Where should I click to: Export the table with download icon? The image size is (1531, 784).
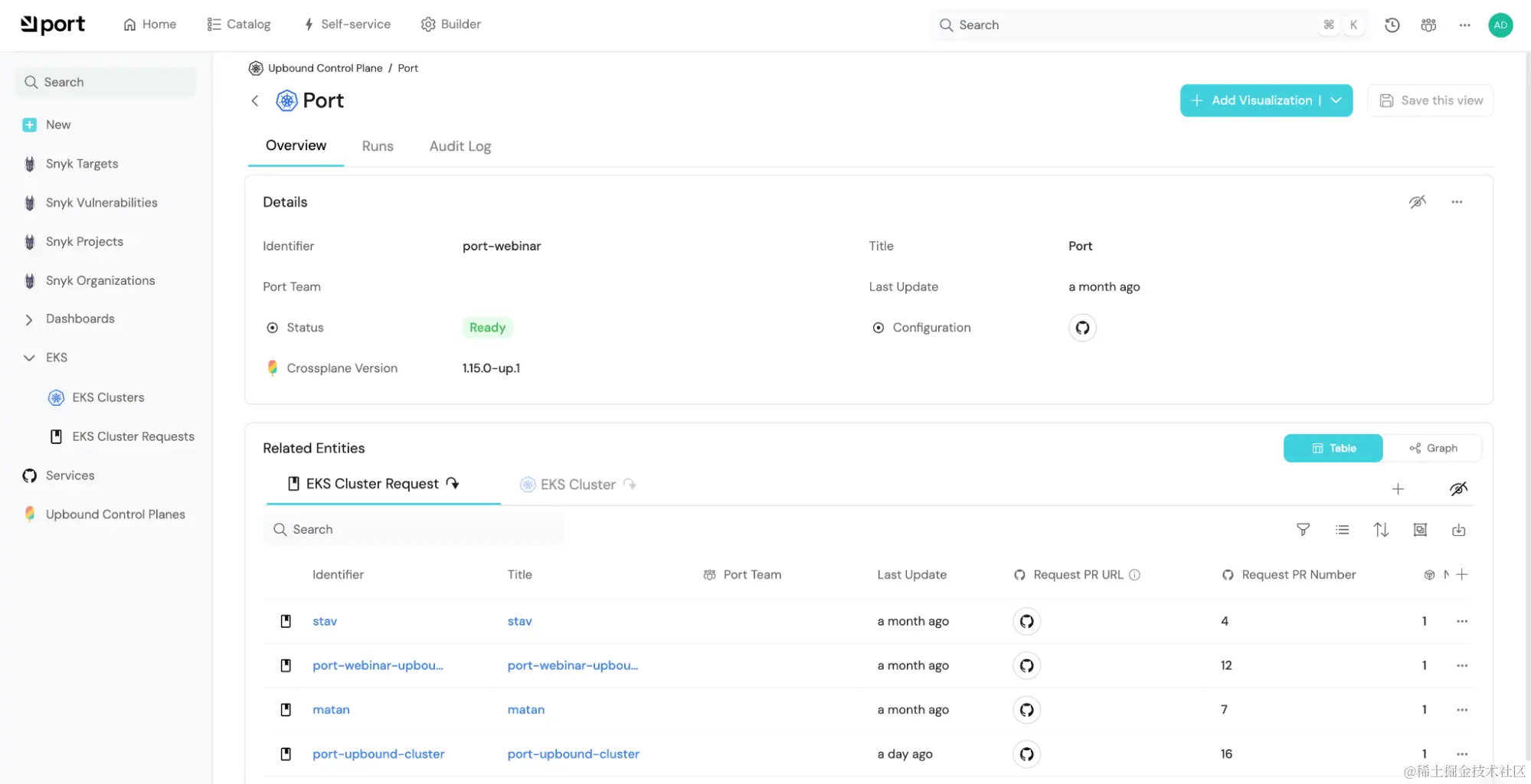[1459, 529]
